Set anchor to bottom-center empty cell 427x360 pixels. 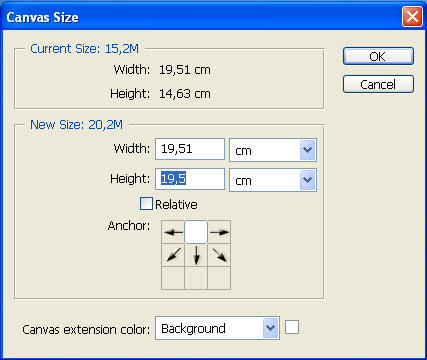[x=196, y=278]
